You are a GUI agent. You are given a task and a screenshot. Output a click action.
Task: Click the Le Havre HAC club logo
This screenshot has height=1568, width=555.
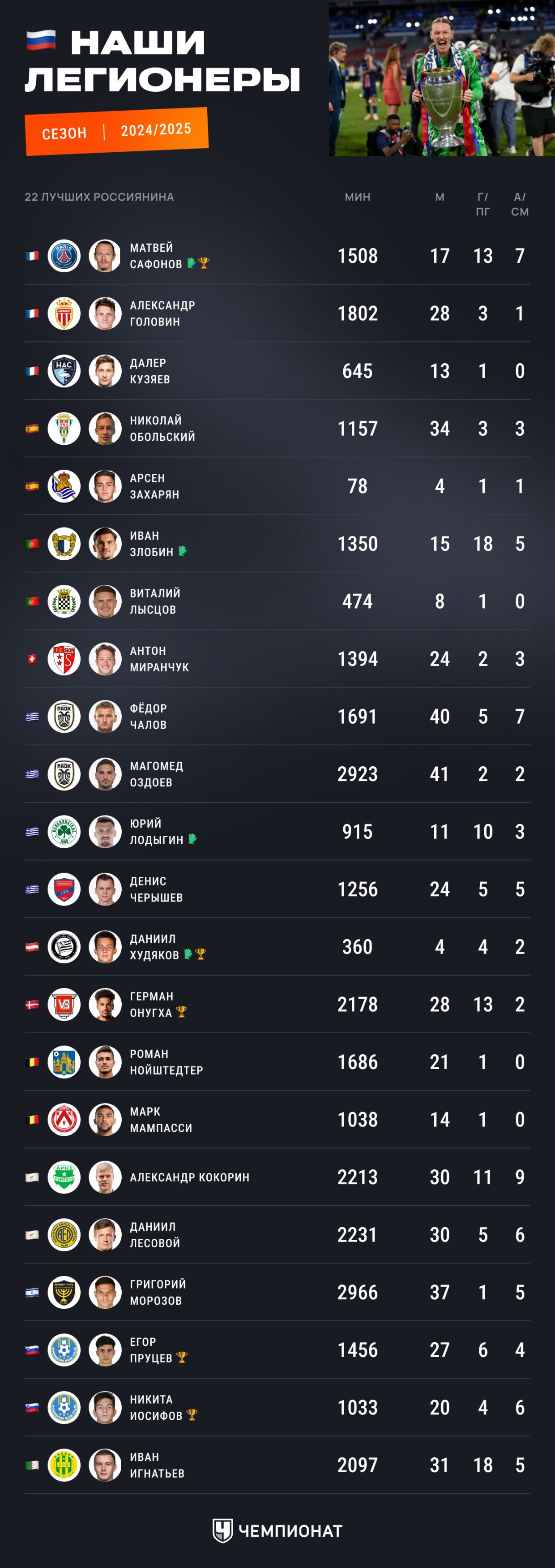tap(64, 371)
